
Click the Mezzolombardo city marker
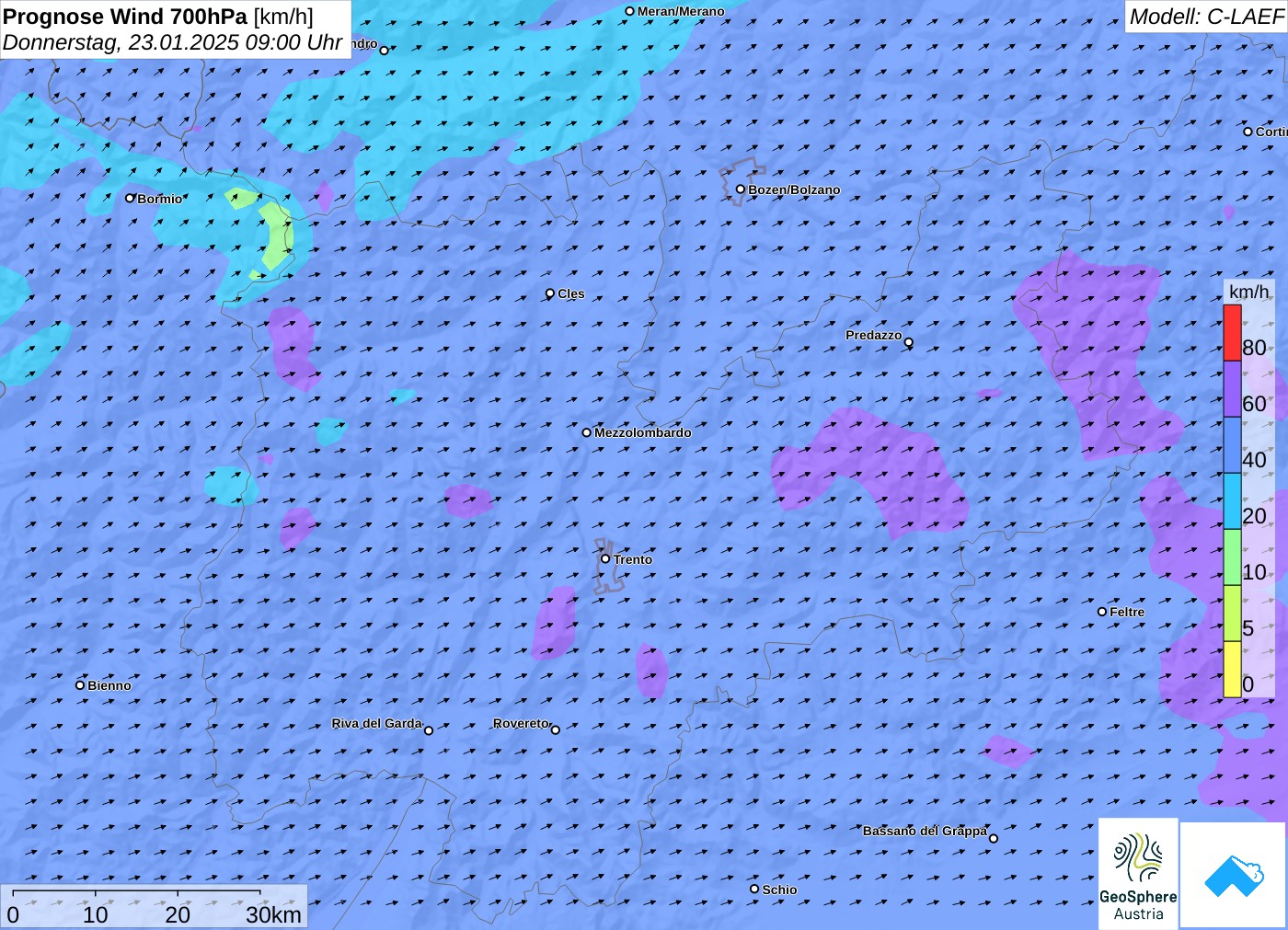pos(587,432)
